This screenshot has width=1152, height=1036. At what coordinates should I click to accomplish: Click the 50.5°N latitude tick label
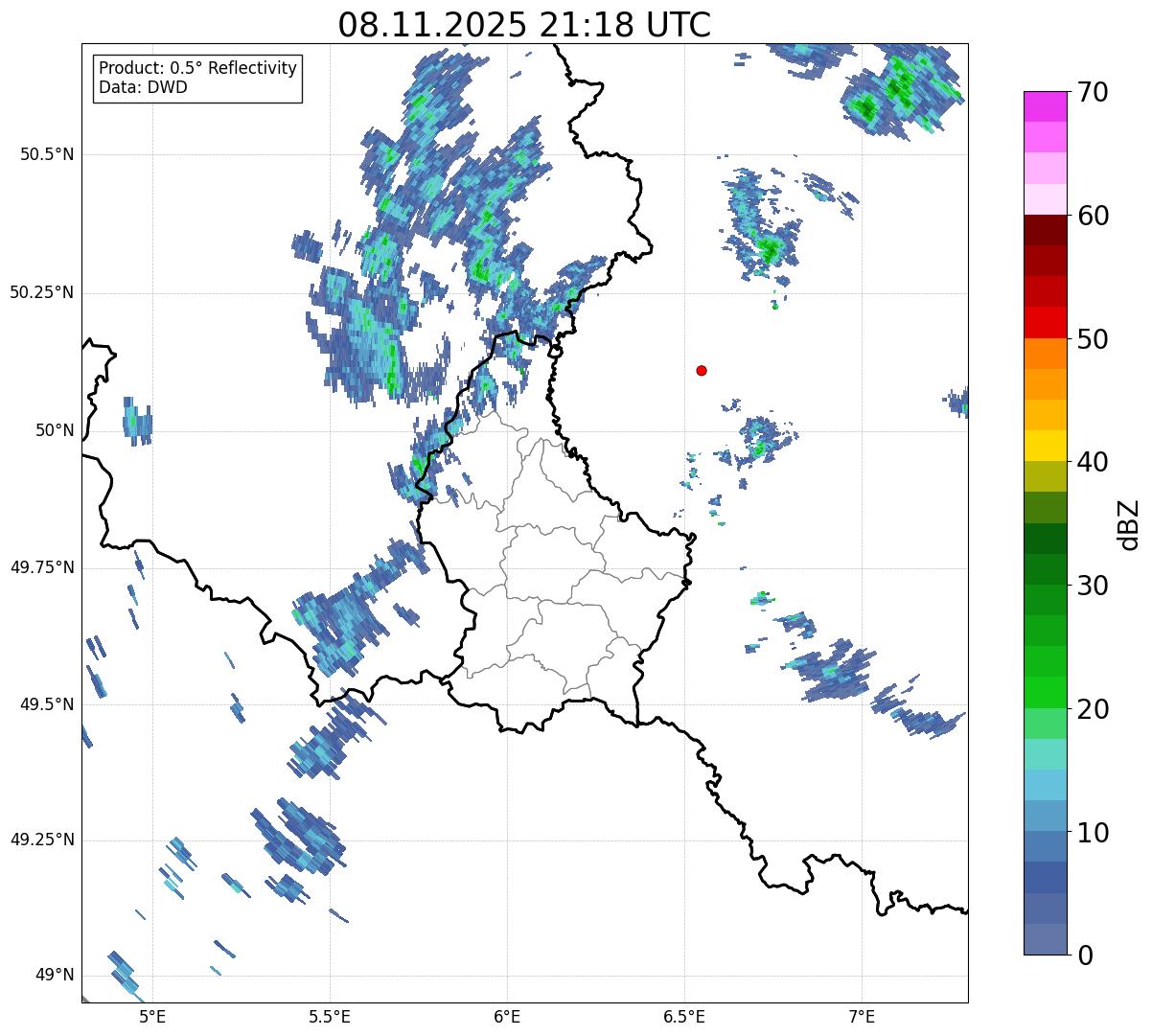click(47, 155)
